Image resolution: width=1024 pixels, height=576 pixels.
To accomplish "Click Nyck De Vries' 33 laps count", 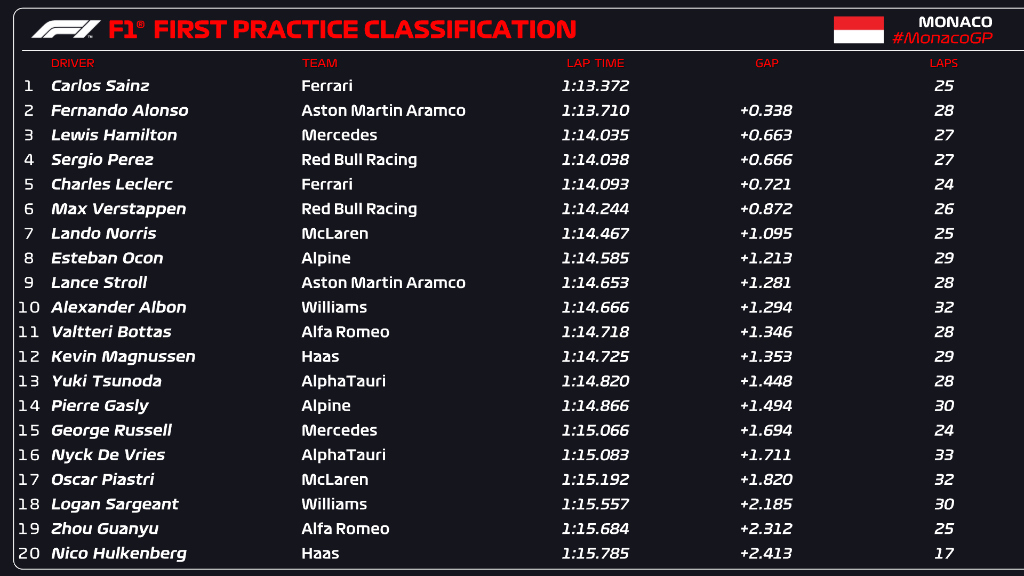I will pyautogui.click(x=944, y=455).
